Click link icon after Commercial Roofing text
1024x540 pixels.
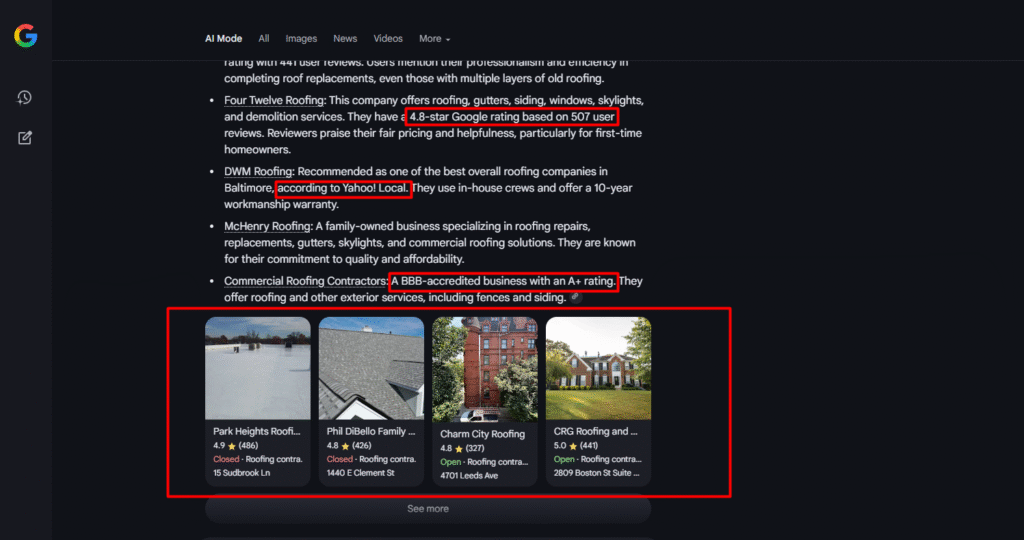coord(575,297)
